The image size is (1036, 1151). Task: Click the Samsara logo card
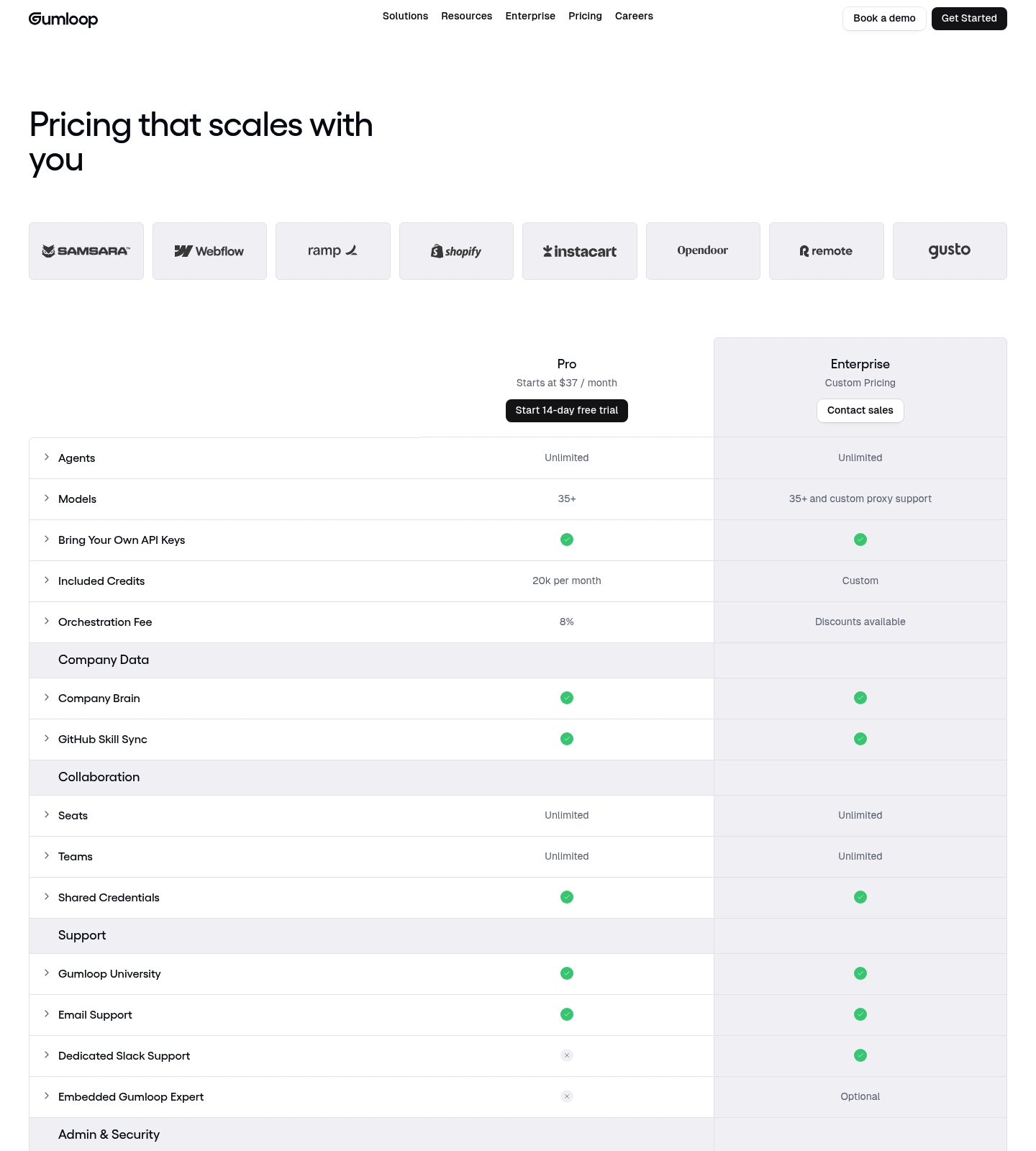coord(86,251)
